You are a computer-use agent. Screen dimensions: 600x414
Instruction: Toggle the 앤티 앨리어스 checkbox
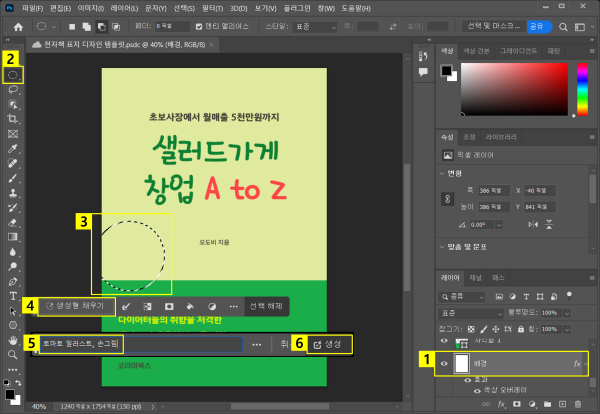coord(197,25)
